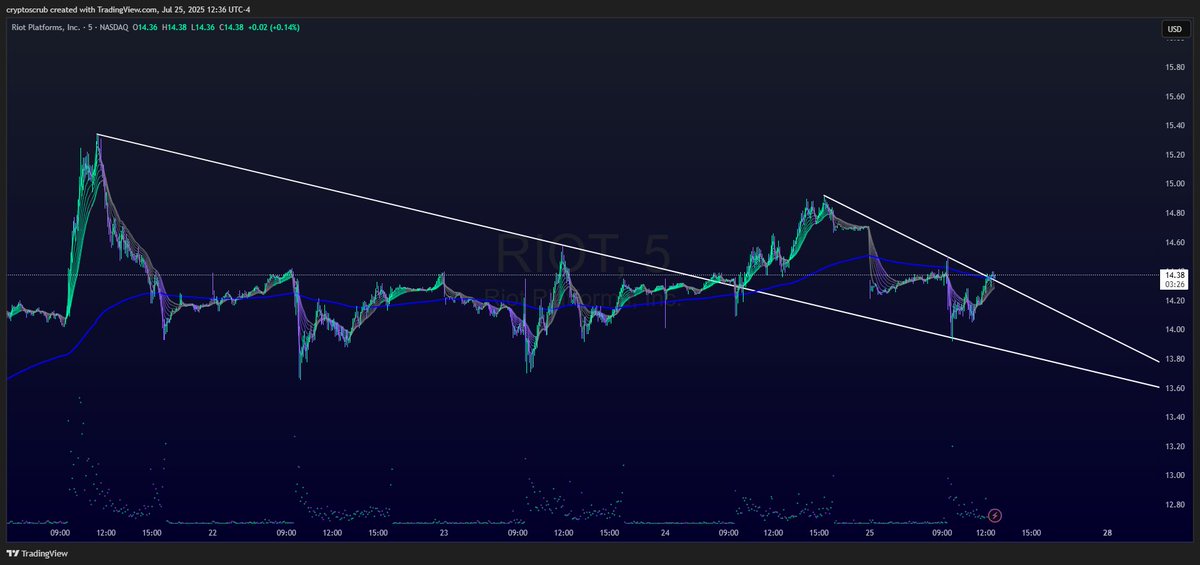The image size is (1200, 565).
Task: Click the 25 date label on time axis
Action: (870, 533)
